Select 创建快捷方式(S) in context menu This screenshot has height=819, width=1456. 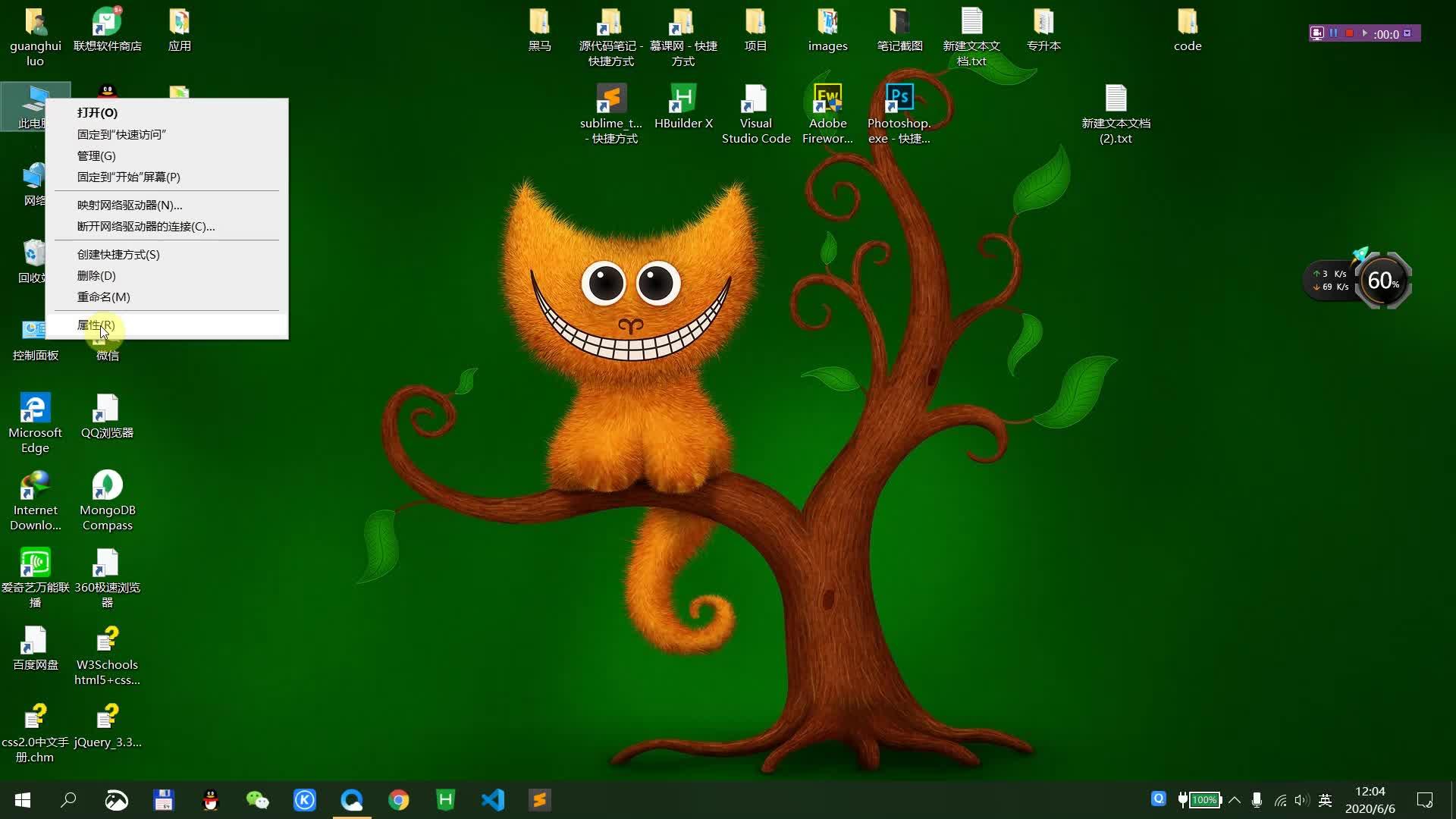pyautogui.click(x=167, y=255)
